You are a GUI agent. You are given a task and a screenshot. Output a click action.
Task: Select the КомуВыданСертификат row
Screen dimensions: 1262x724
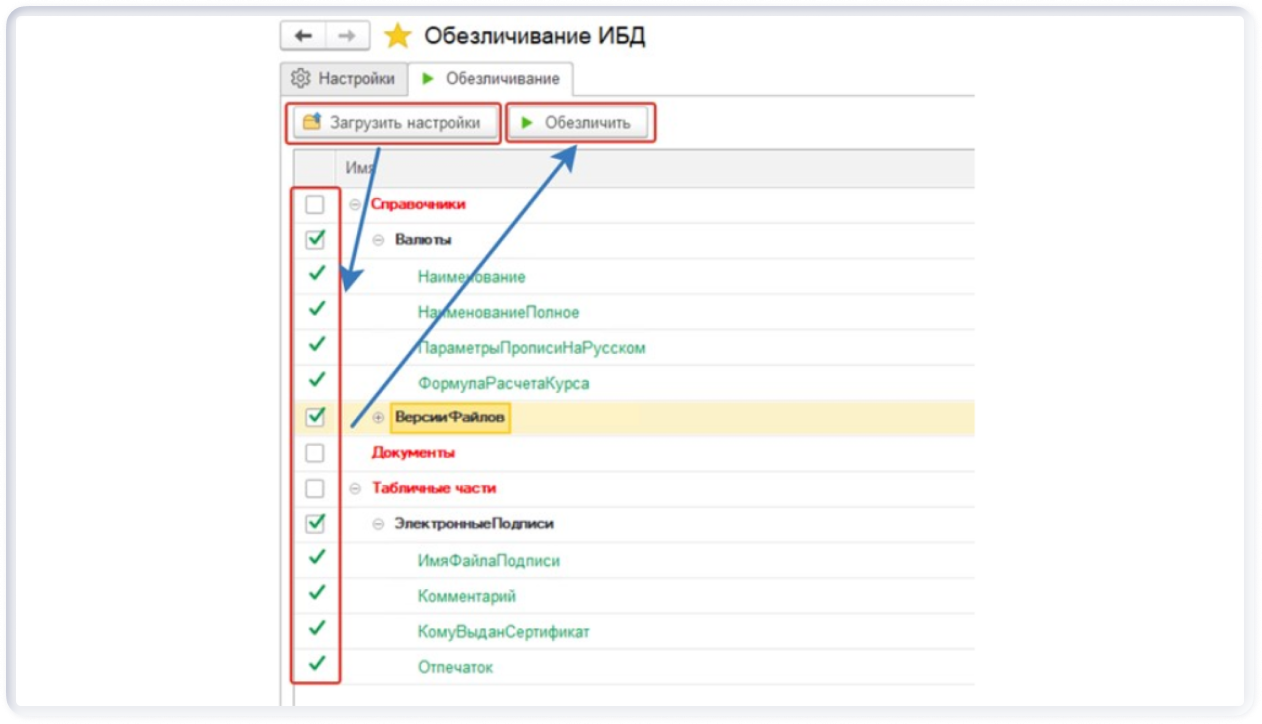click(504, 632)
